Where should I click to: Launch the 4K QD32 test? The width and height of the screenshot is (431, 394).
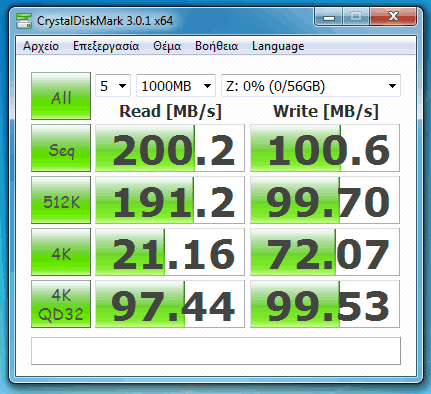[61, 304]
